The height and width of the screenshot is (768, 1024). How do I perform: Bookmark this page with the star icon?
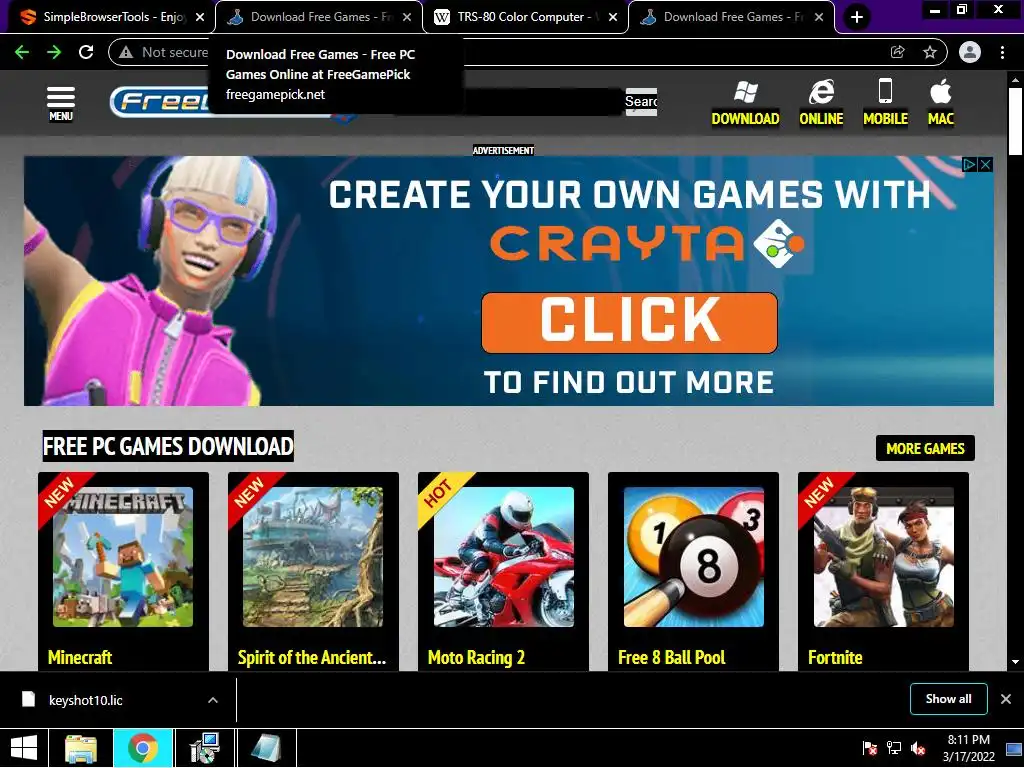pos(930,52)
